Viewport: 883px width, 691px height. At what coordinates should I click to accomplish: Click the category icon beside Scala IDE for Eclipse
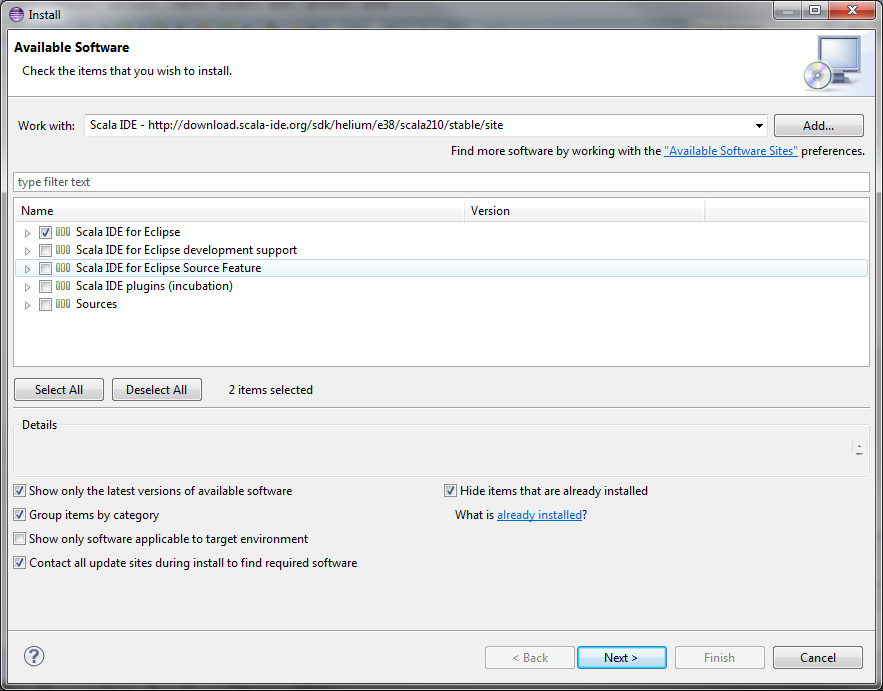[63, 232]
